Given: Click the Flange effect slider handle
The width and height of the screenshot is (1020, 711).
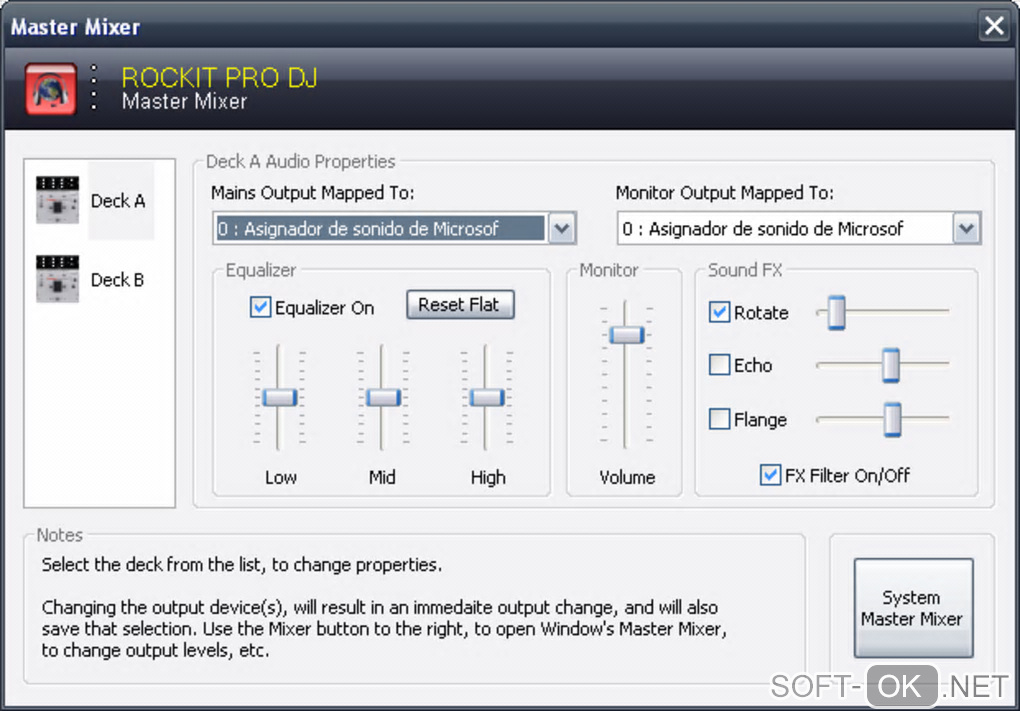Looking at the screenshot, I should 892,419.
